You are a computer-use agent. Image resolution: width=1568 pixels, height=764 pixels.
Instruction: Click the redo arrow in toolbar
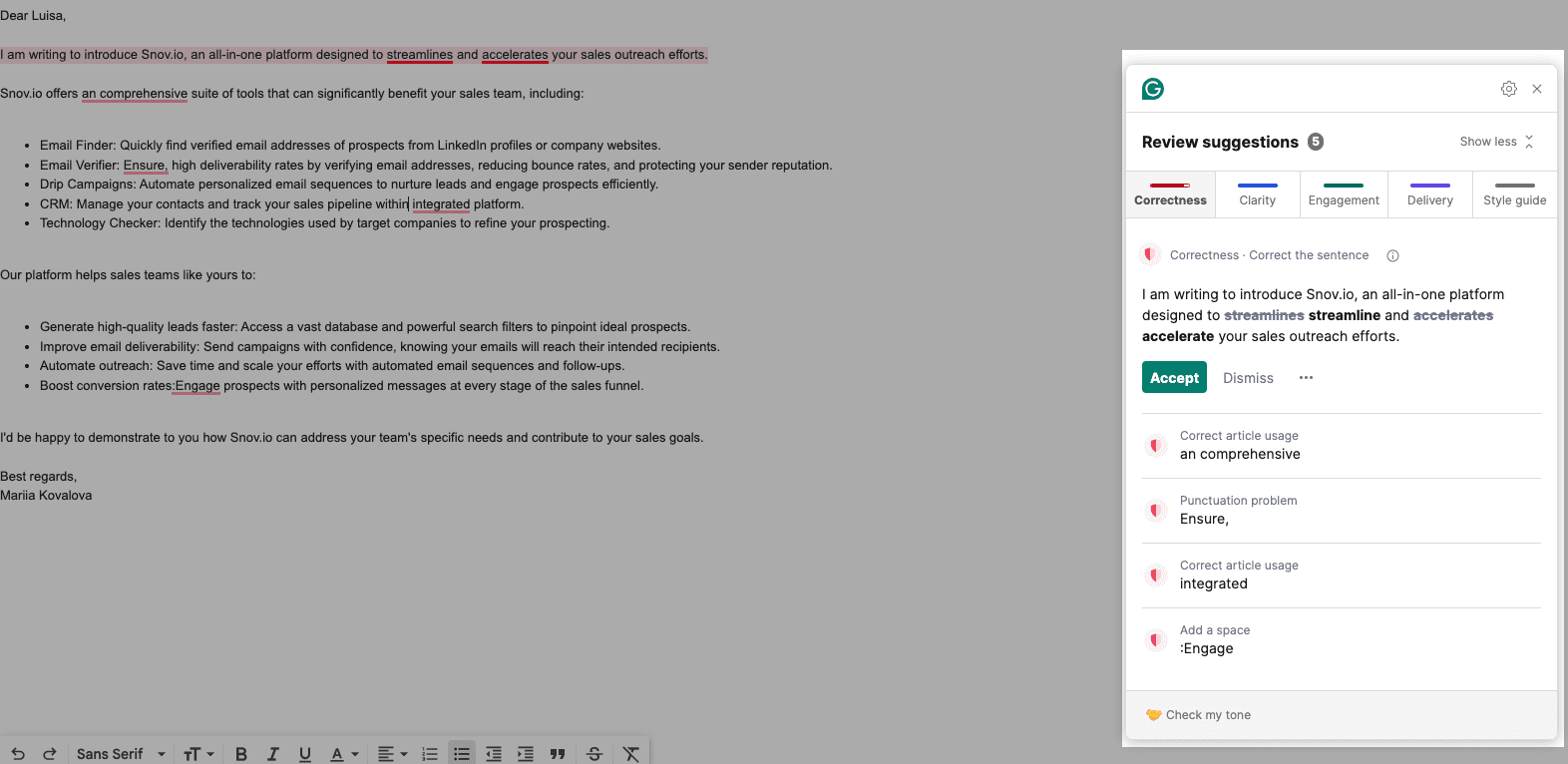click(50, 754)
